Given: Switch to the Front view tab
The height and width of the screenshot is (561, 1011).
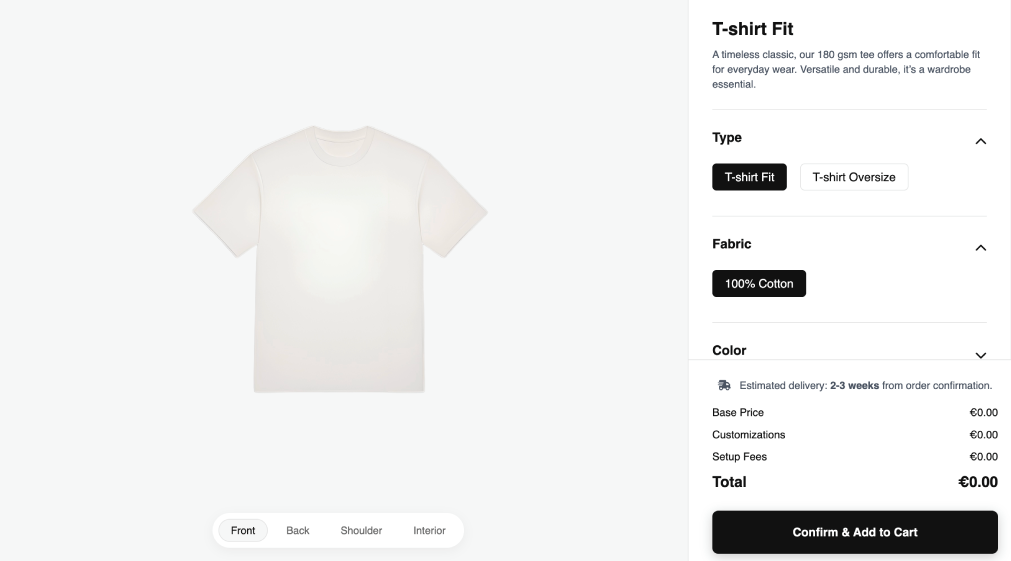Looking at the screenshot, I should coord(243,530).
